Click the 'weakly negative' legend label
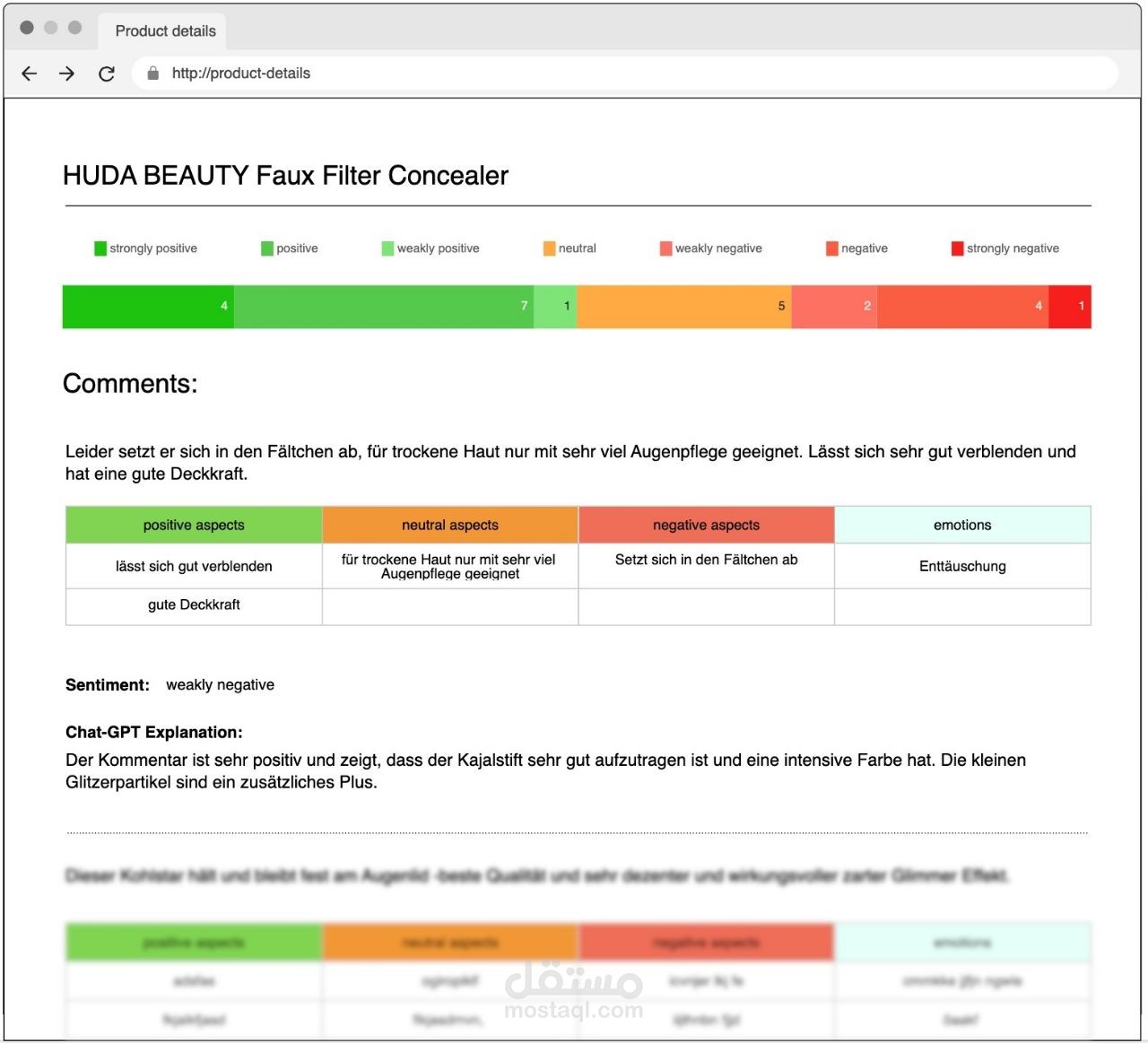 [718, 248]
